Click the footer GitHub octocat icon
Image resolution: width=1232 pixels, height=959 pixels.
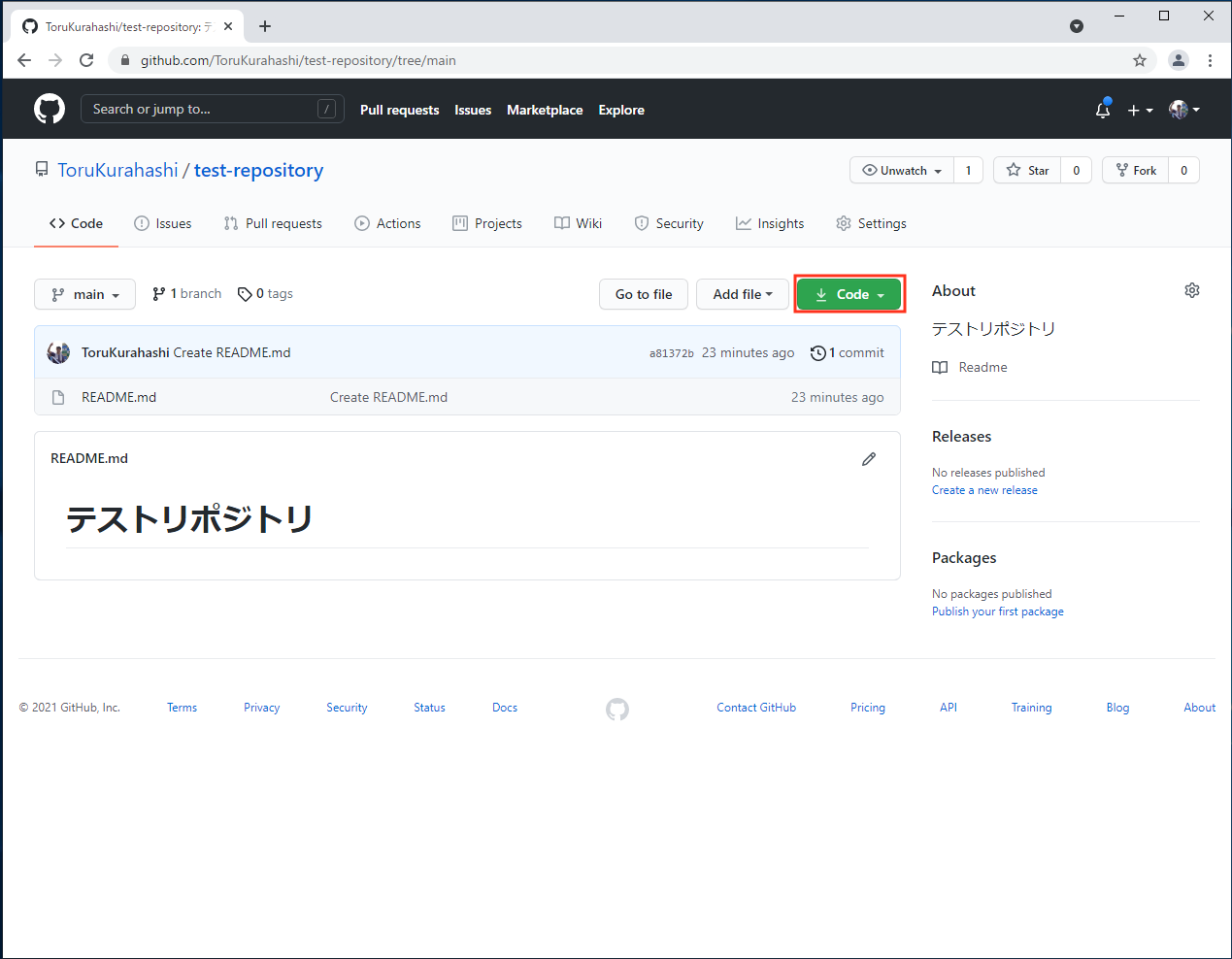point(617,710)
